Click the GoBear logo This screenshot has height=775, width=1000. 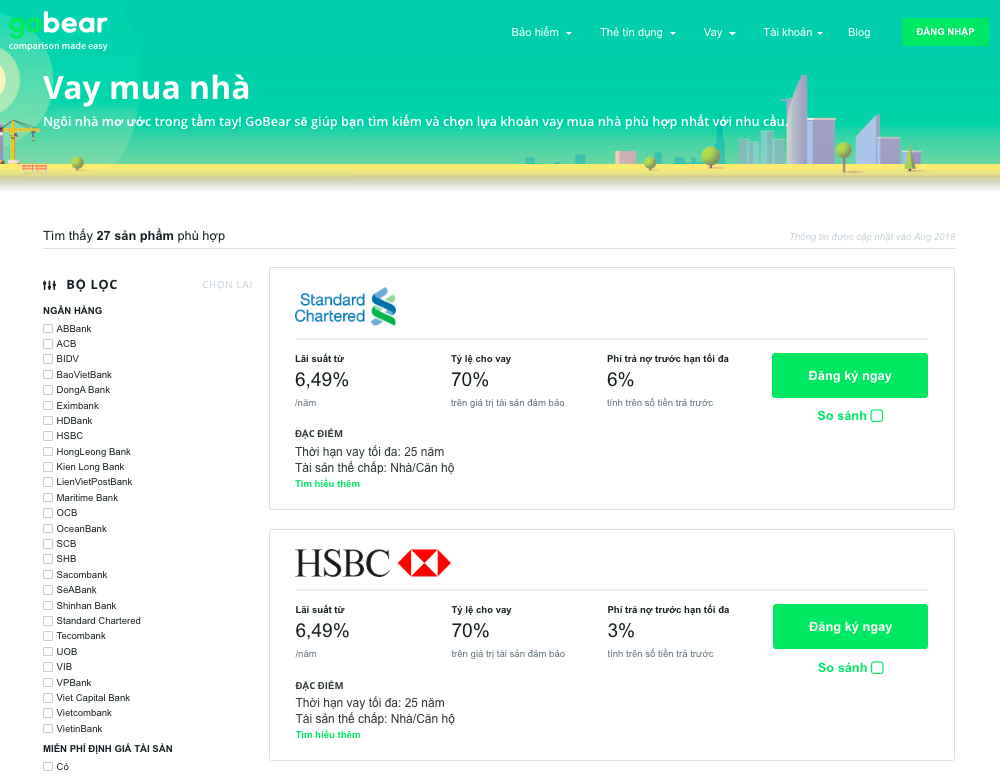click(x=58, y=31)
